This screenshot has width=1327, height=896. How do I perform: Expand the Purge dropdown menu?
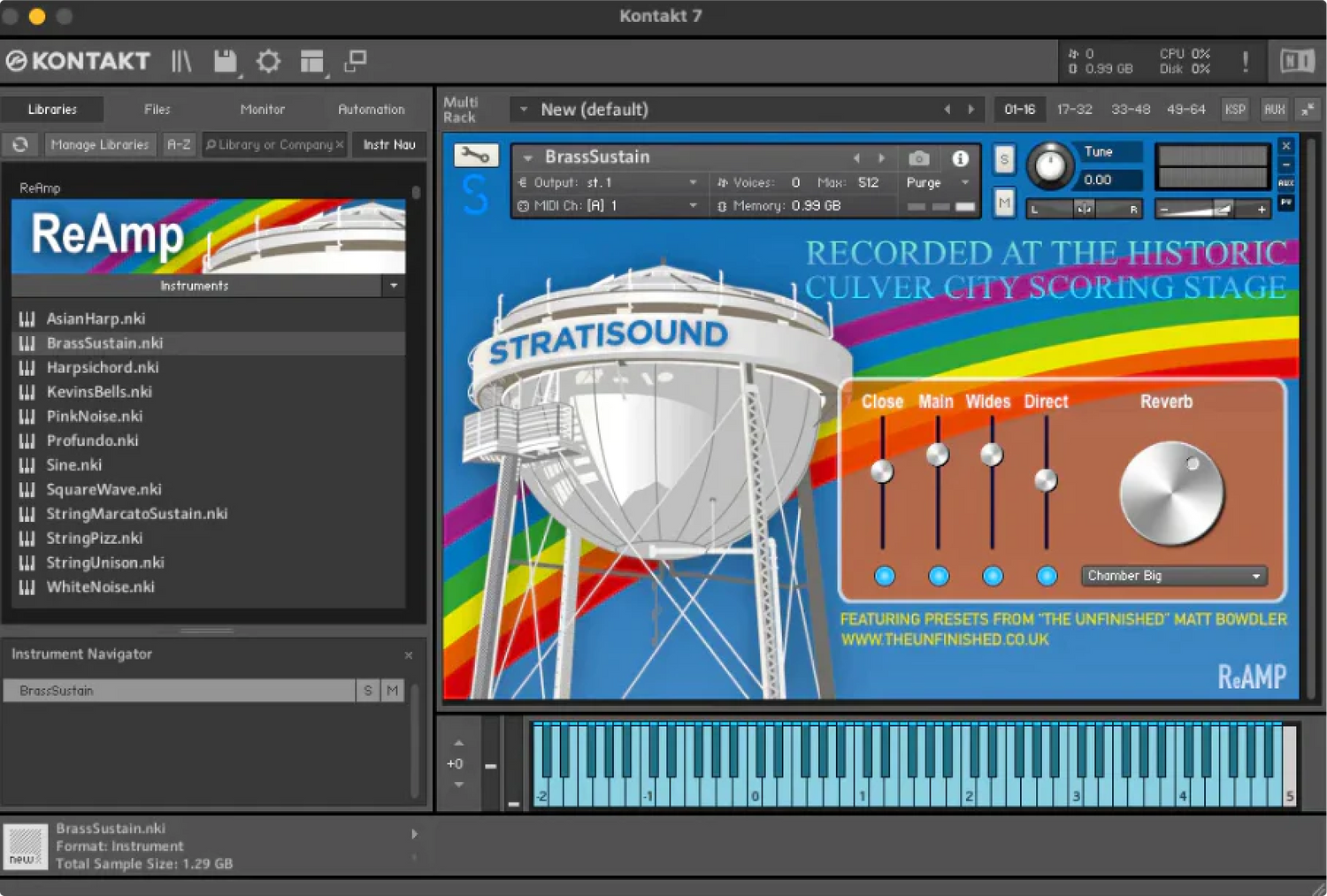click(x=964, y=182)
